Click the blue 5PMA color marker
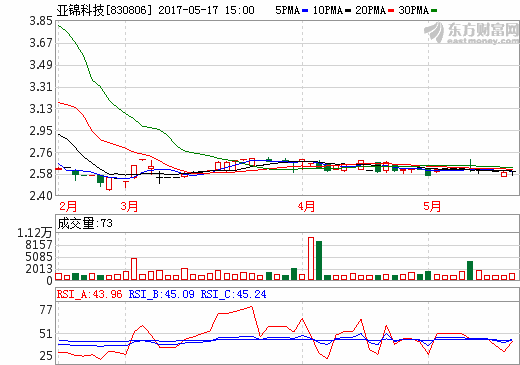520x365 pixels. [305, 11]
